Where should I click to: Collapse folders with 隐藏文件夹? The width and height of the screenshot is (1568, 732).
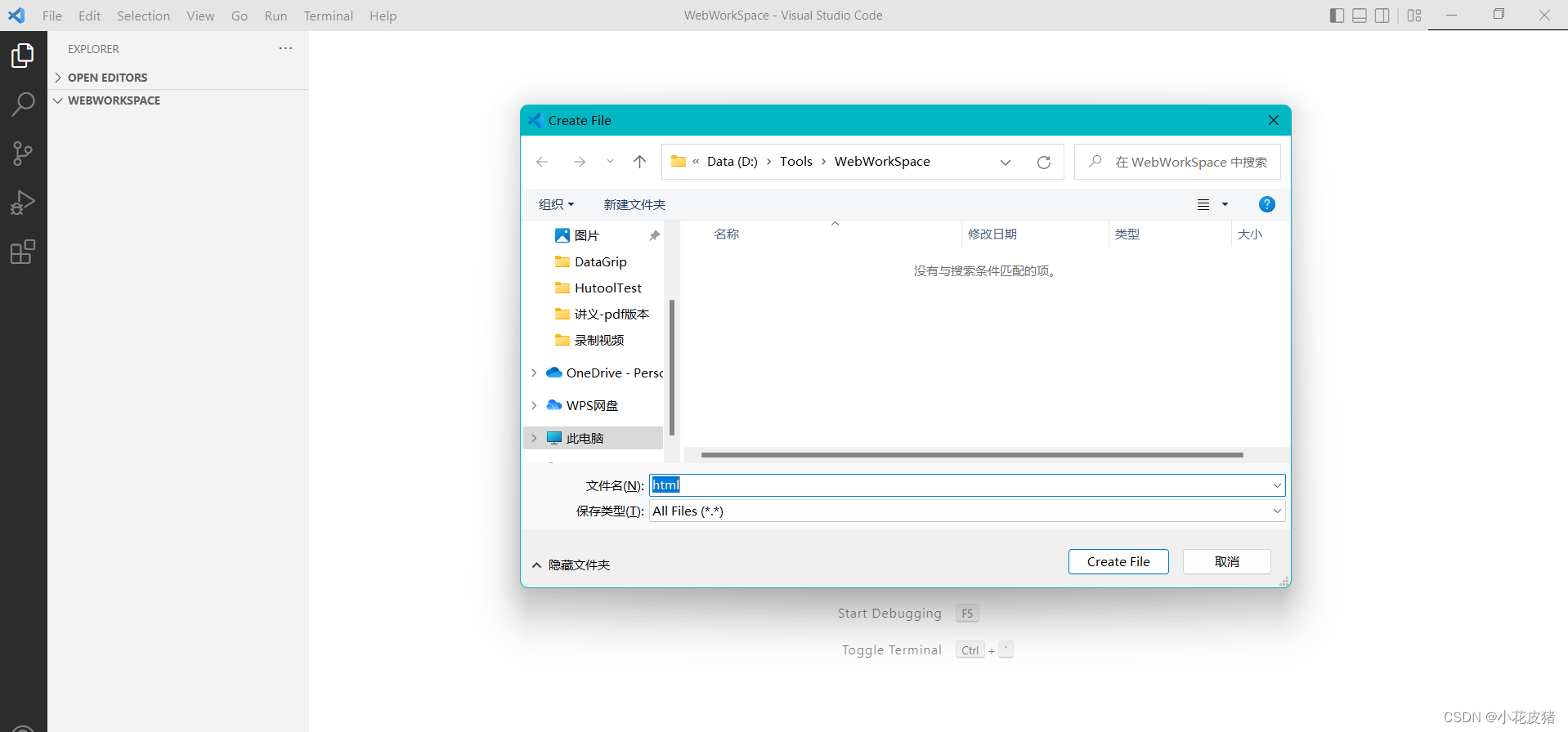[x=571, y=565]
